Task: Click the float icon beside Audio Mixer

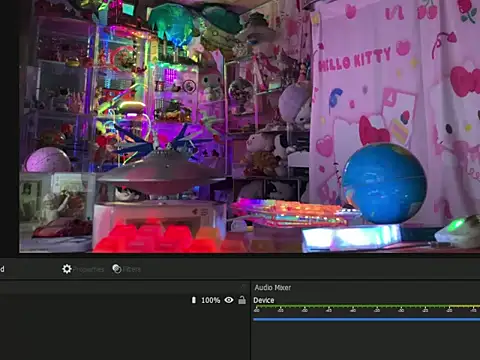Action: point(244,287)
